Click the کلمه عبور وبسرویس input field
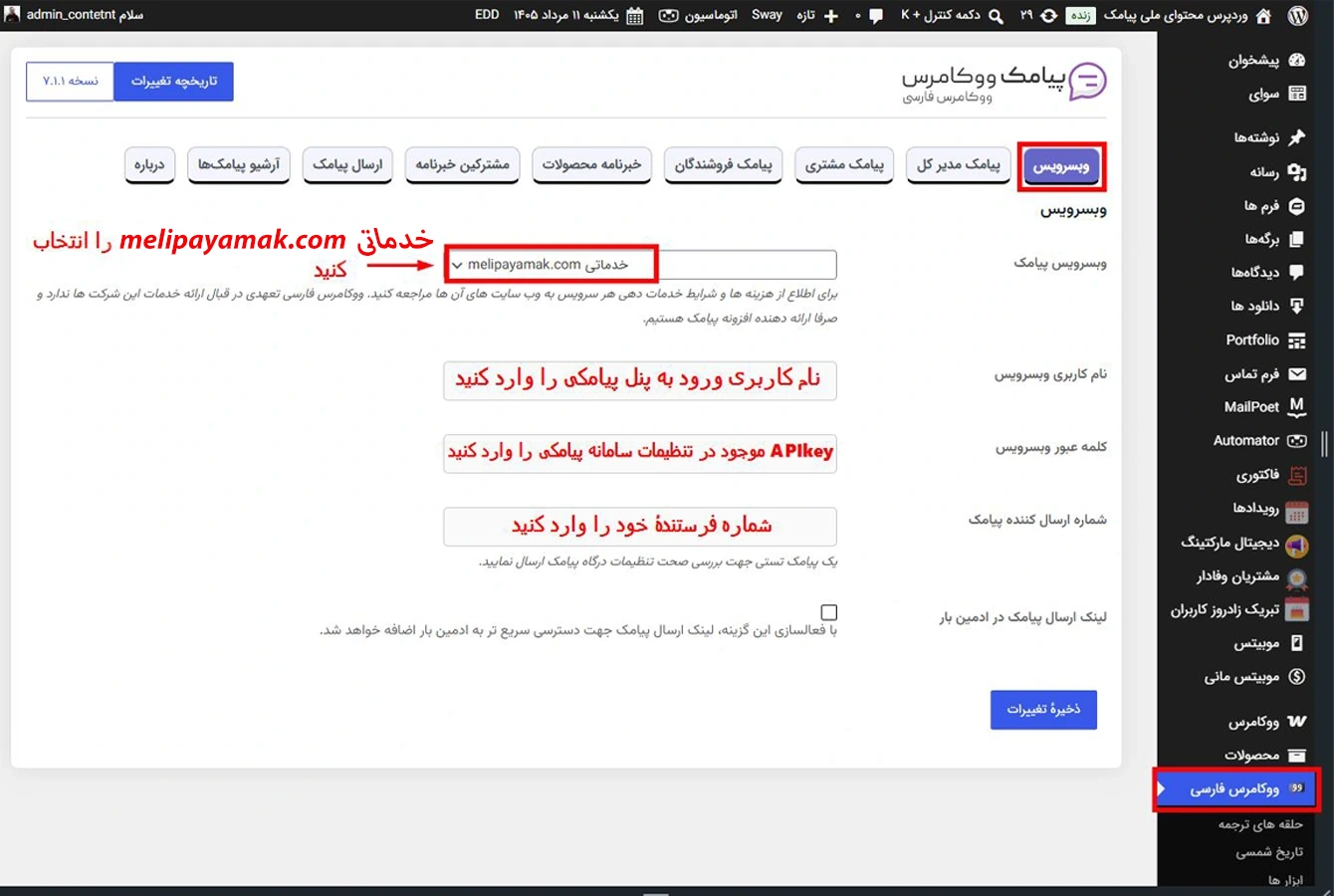1334x896 pixels. (640, 453)
